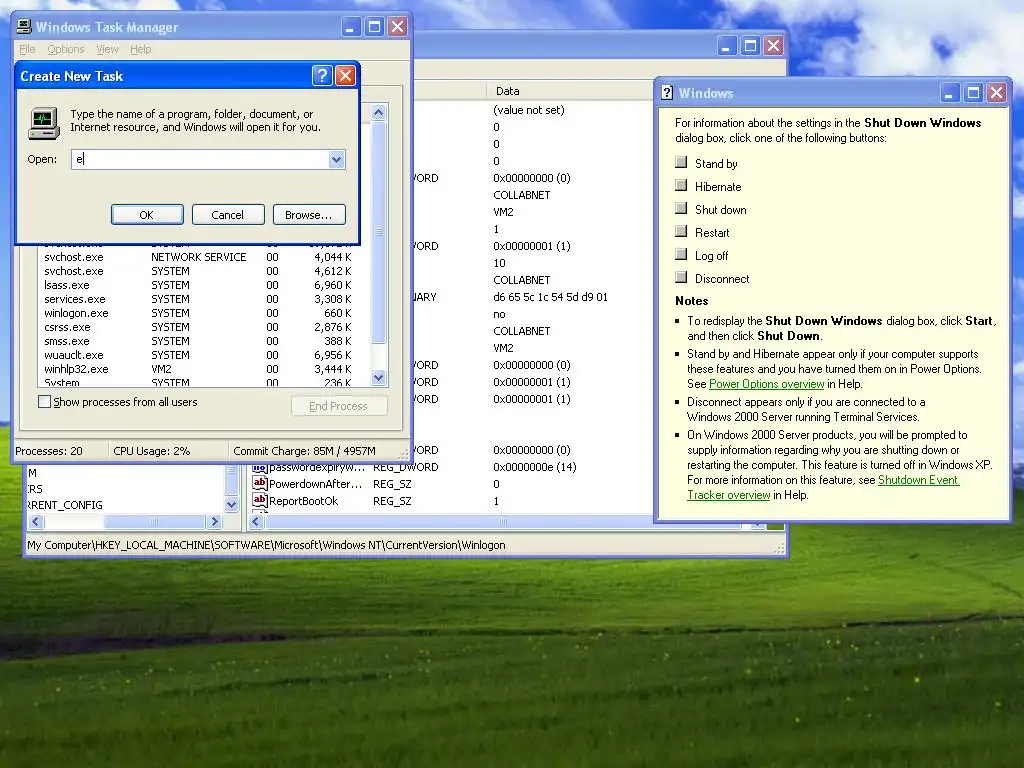Screen dimensions: 1024x768
Task: Click OK in Create New Task
Action: pyautogui.click(x=147, y=215)
